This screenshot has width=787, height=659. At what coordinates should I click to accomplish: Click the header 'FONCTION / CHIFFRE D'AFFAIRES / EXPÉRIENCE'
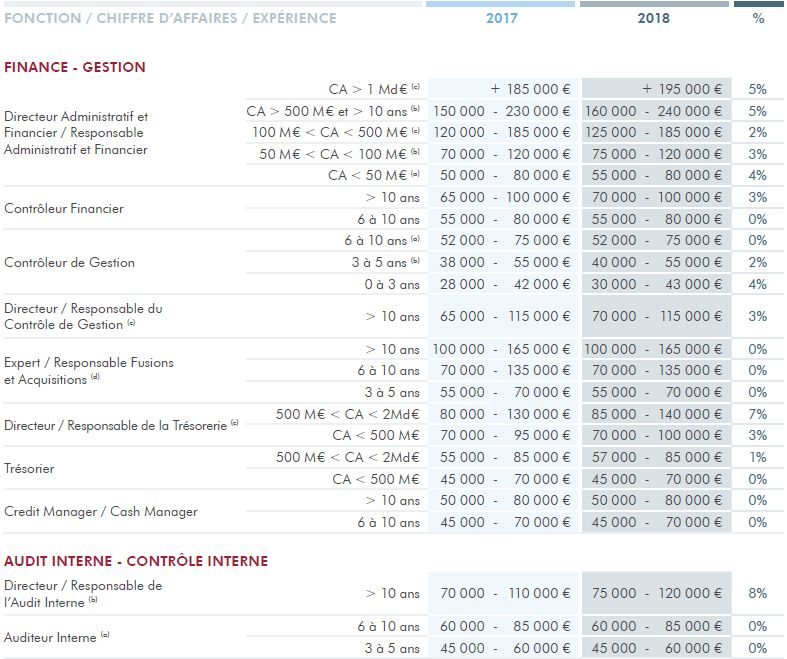(170, 18)
